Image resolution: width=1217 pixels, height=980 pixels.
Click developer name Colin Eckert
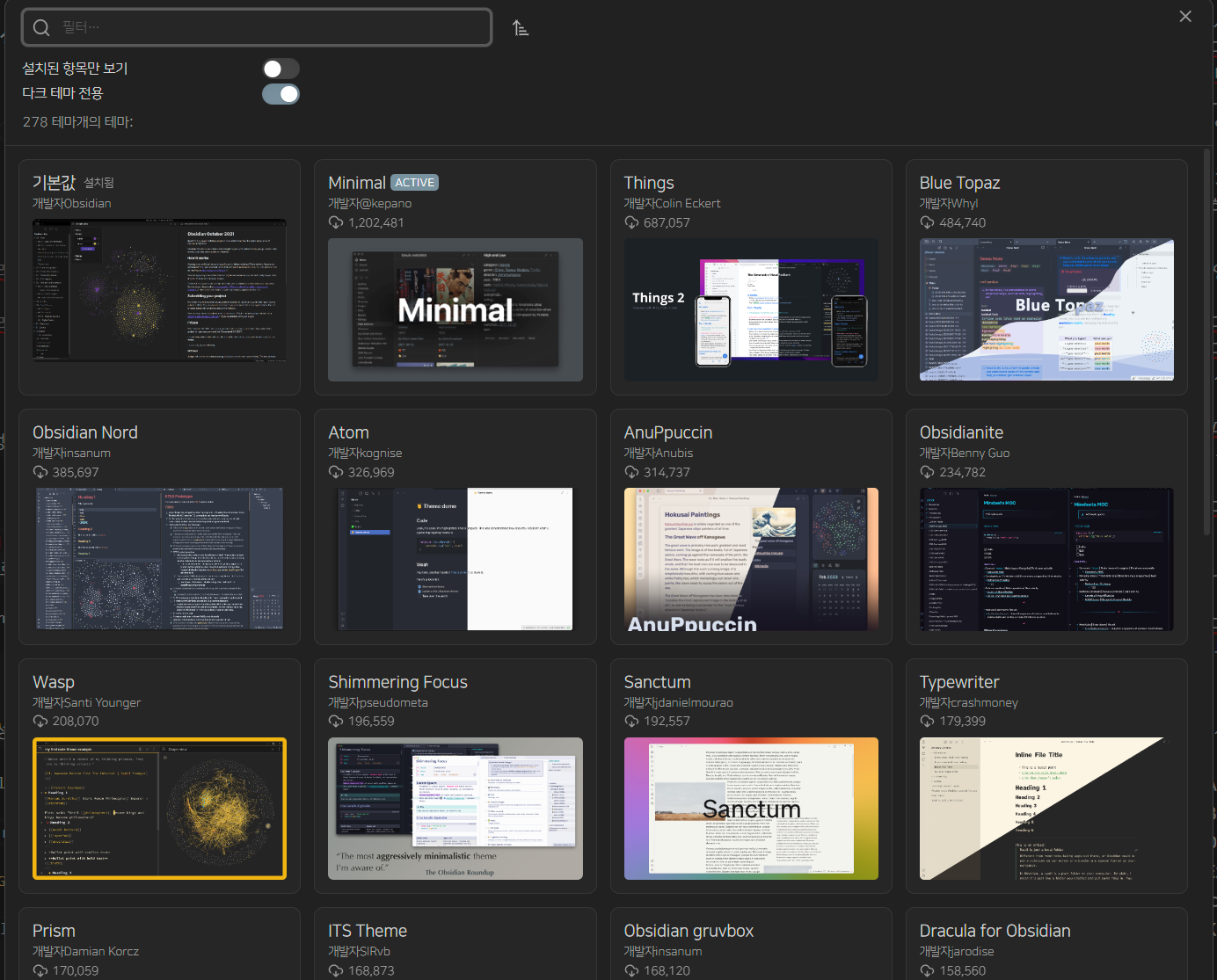point(688,203)
